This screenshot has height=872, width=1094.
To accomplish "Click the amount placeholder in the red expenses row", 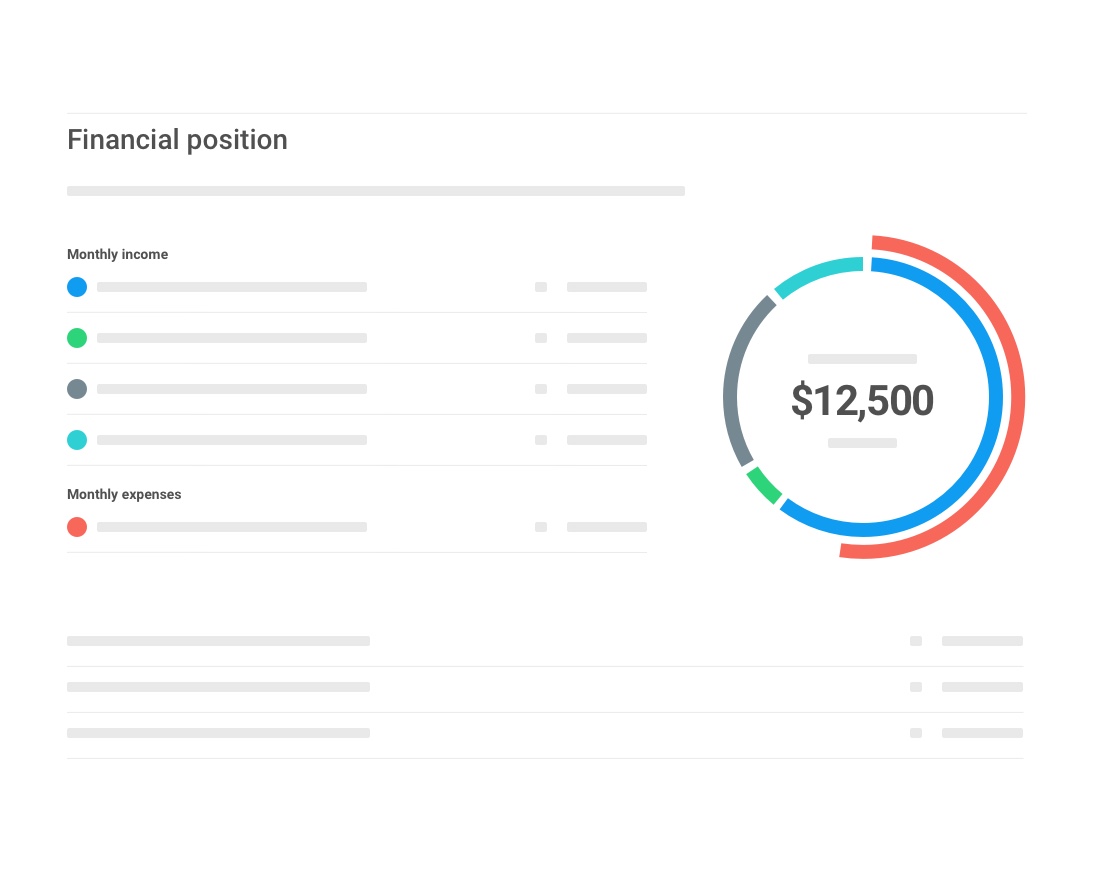I will coord(606,527).
